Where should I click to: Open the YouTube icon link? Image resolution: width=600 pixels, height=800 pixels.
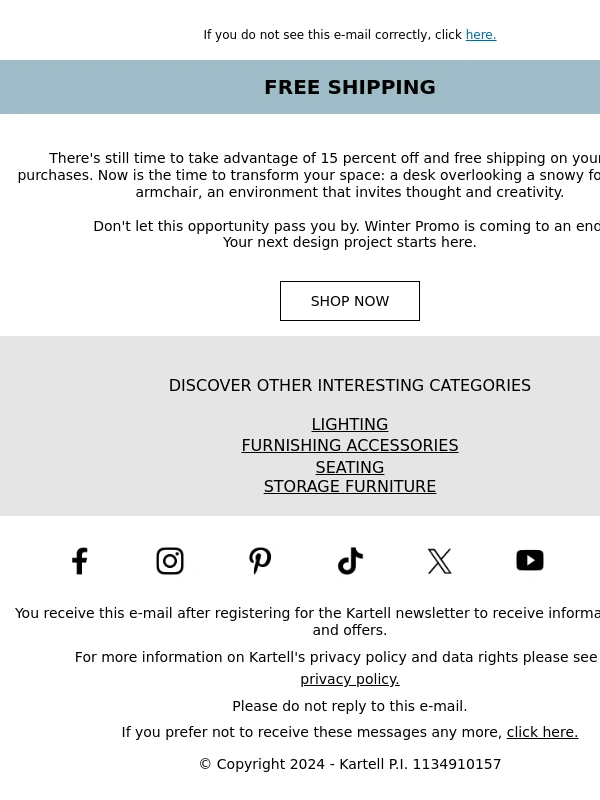pyautogui.click(x=530, y=560)
